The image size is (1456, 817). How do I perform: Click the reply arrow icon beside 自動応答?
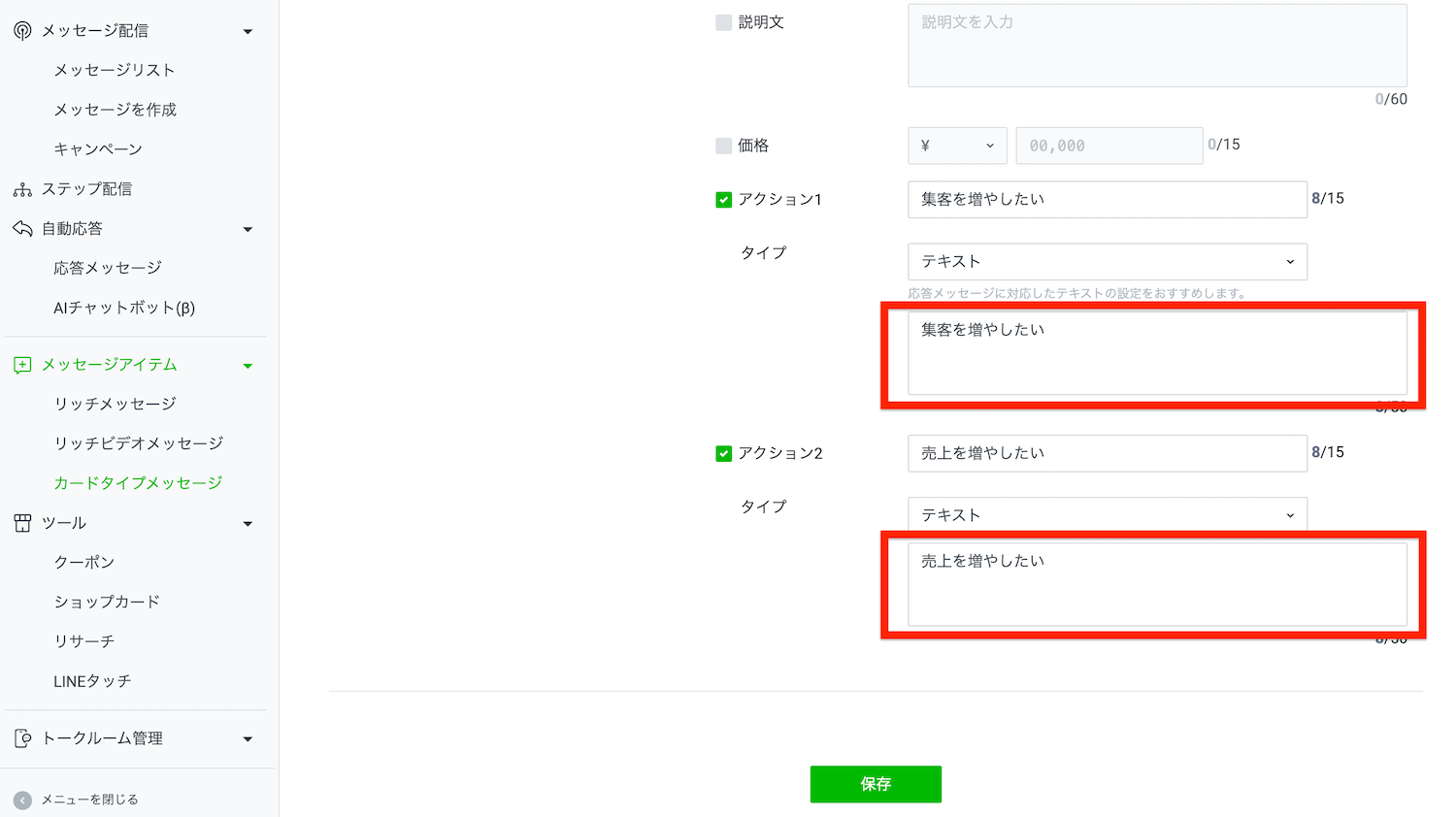tap(22, 229)
